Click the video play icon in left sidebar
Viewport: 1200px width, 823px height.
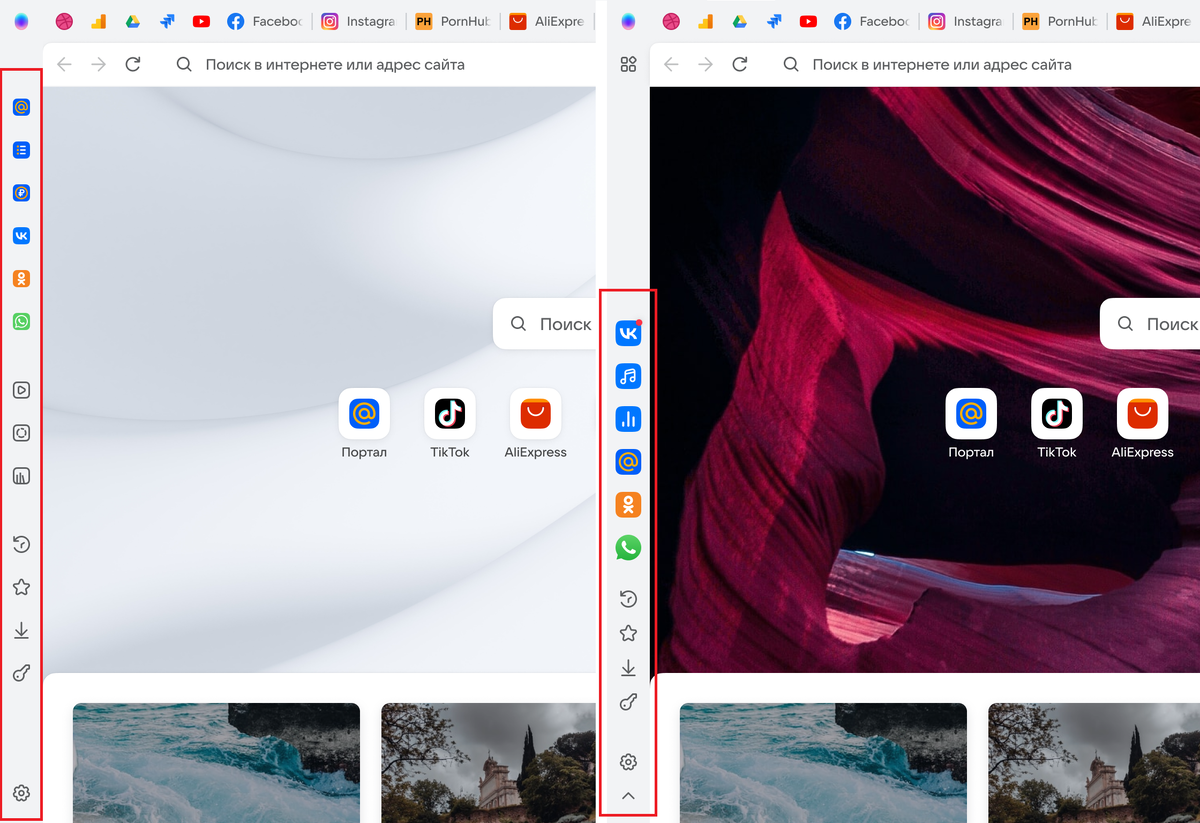point(21,390)
